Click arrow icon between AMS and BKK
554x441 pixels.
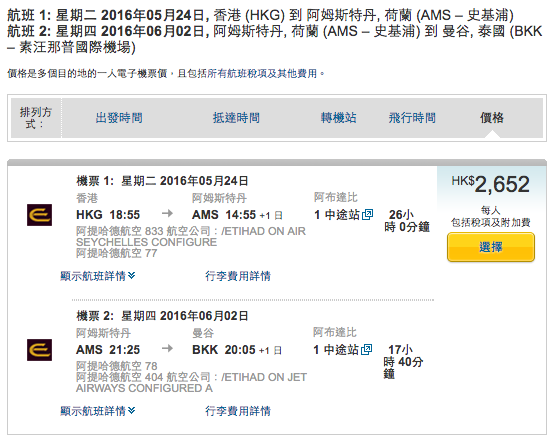(167, 348)
